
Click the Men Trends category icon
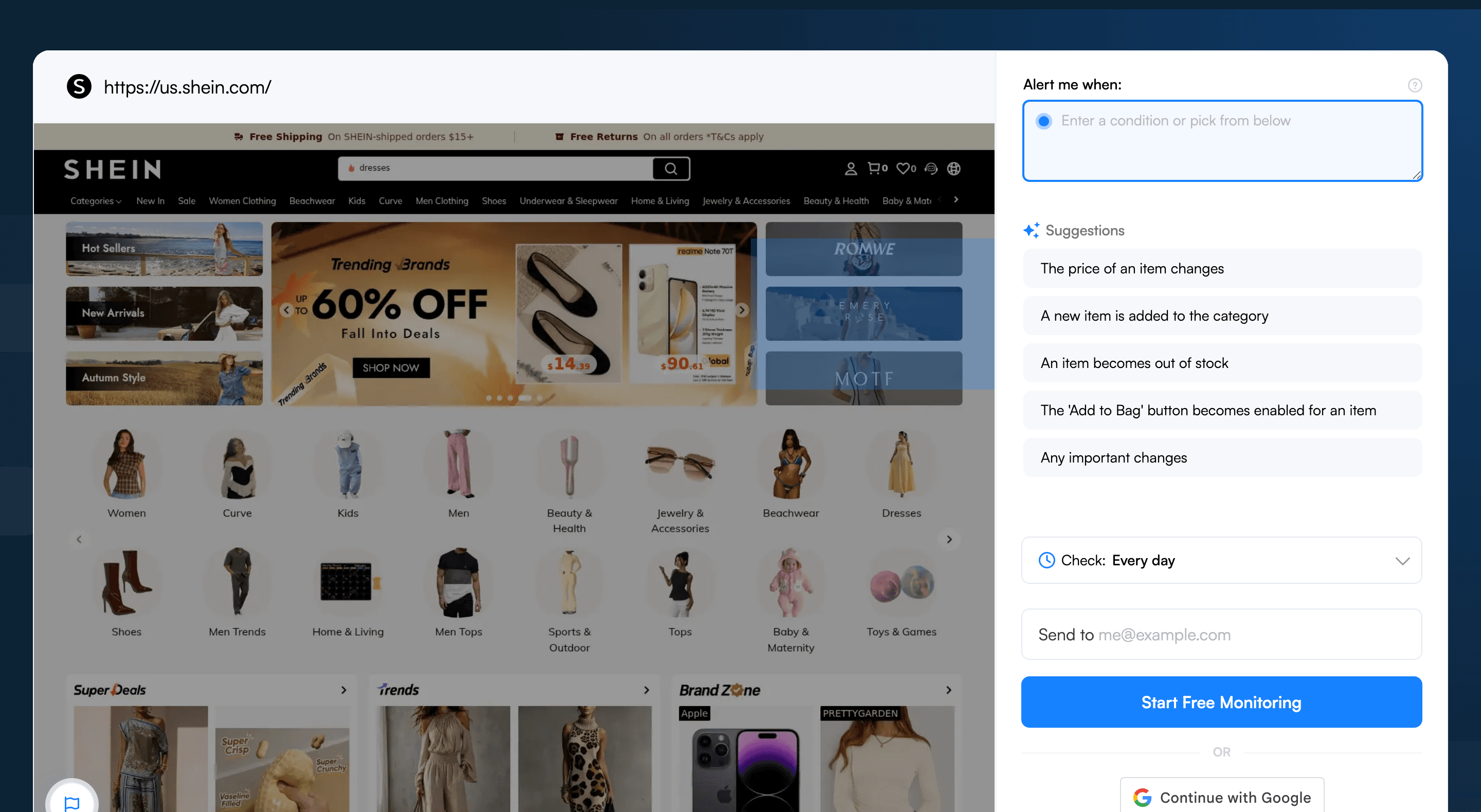[238, 583]
